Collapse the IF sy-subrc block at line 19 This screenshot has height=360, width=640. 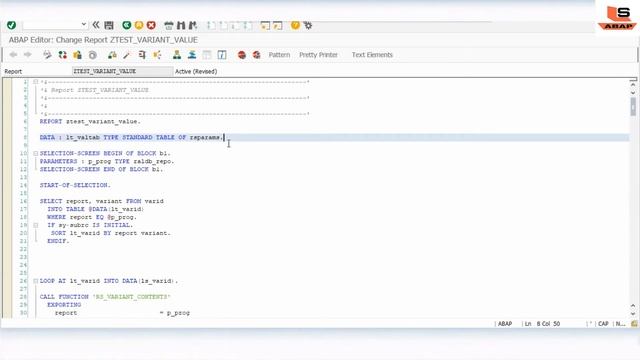pos(36,225)
